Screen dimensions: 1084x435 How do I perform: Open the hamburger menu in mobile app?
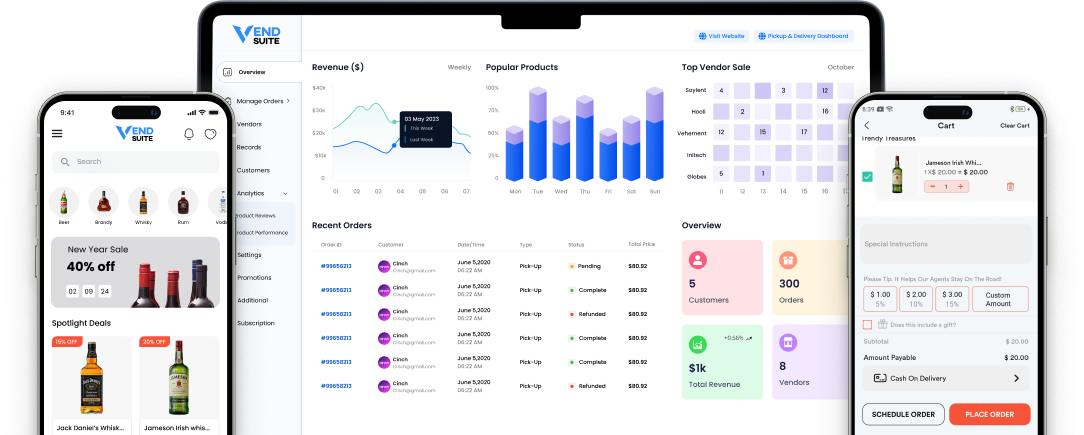pyautogui.click(x=57, y=133)
